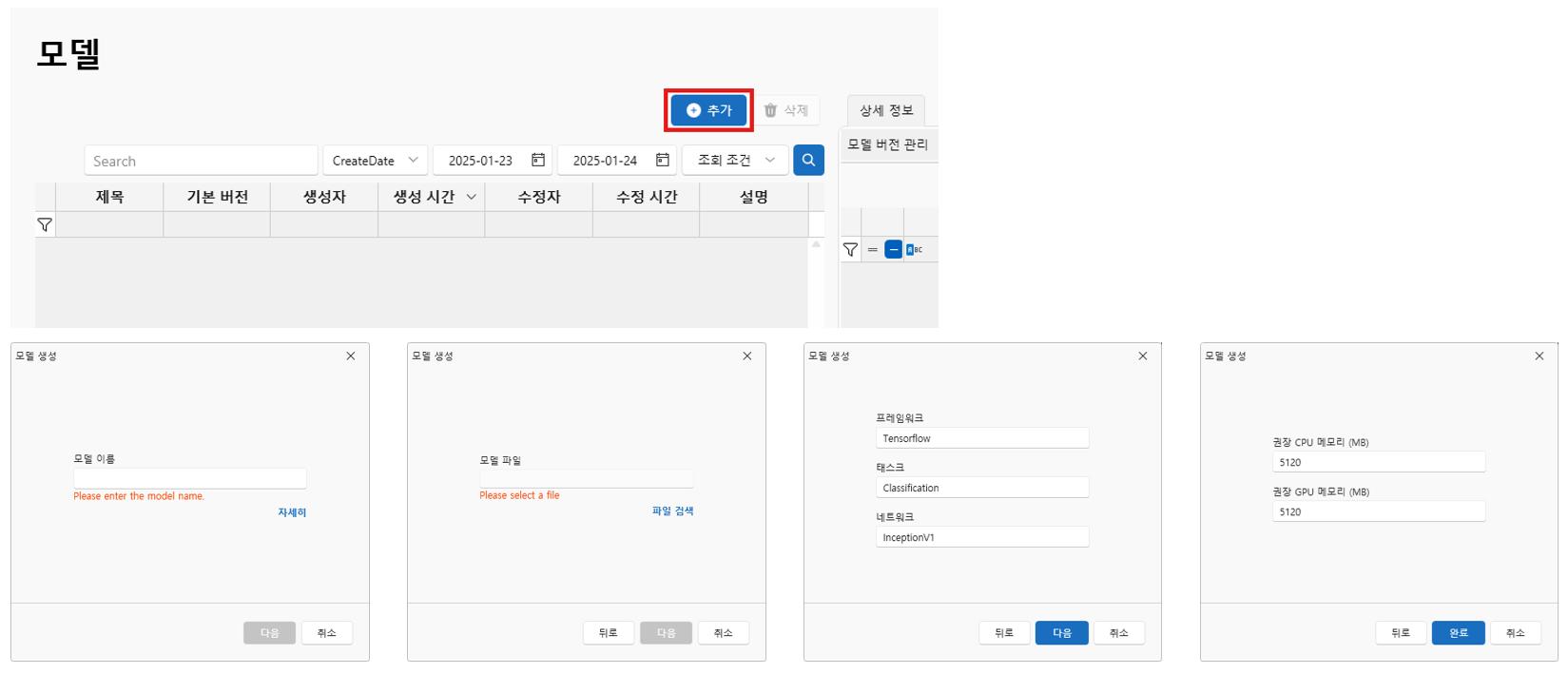
Task: Click the blue 완료 finish button
Action: (x=1458, y=632)
